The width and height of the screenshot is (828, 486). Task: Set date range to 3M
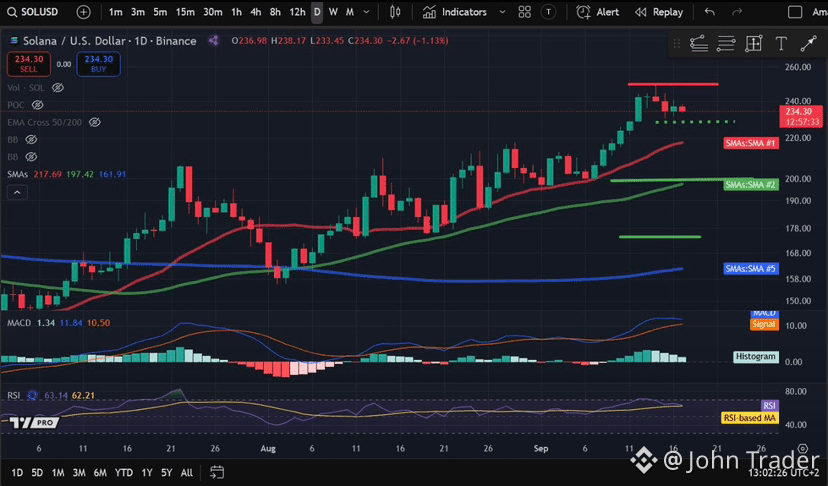tap(79, 473)
